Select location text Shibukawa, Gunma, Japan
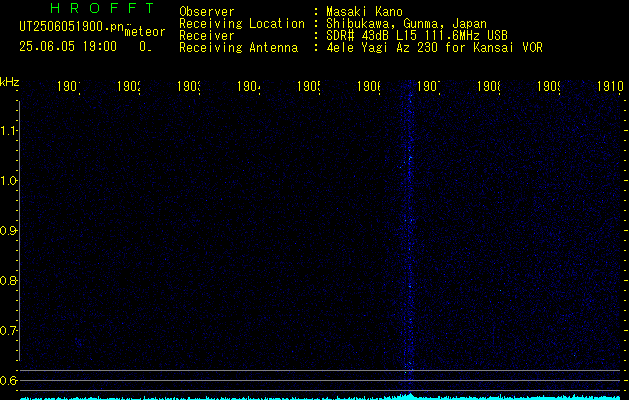Screen dimensions: 629x400 pos(406,24)
